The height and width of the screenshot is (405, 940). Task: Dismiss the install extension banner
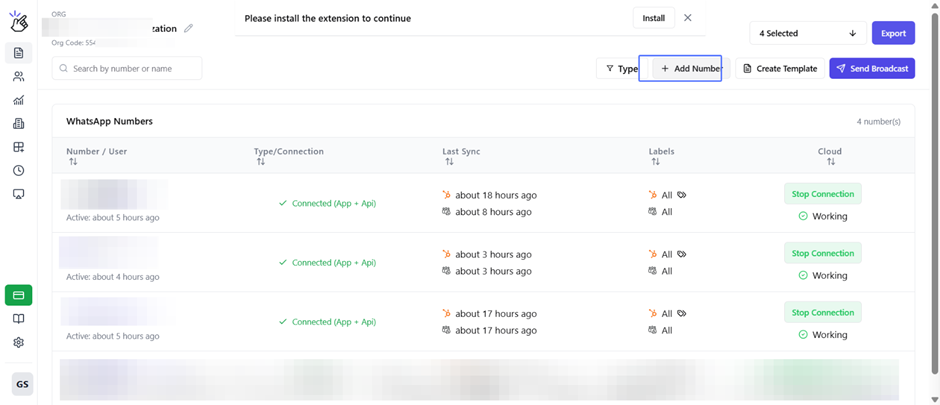687,18
